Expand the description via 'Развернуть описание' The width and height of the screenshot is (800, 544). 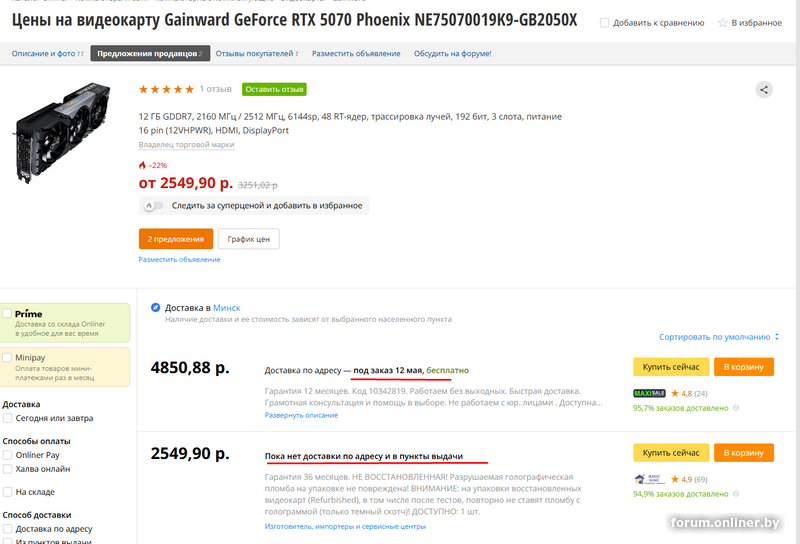click(x=301, y=415)
